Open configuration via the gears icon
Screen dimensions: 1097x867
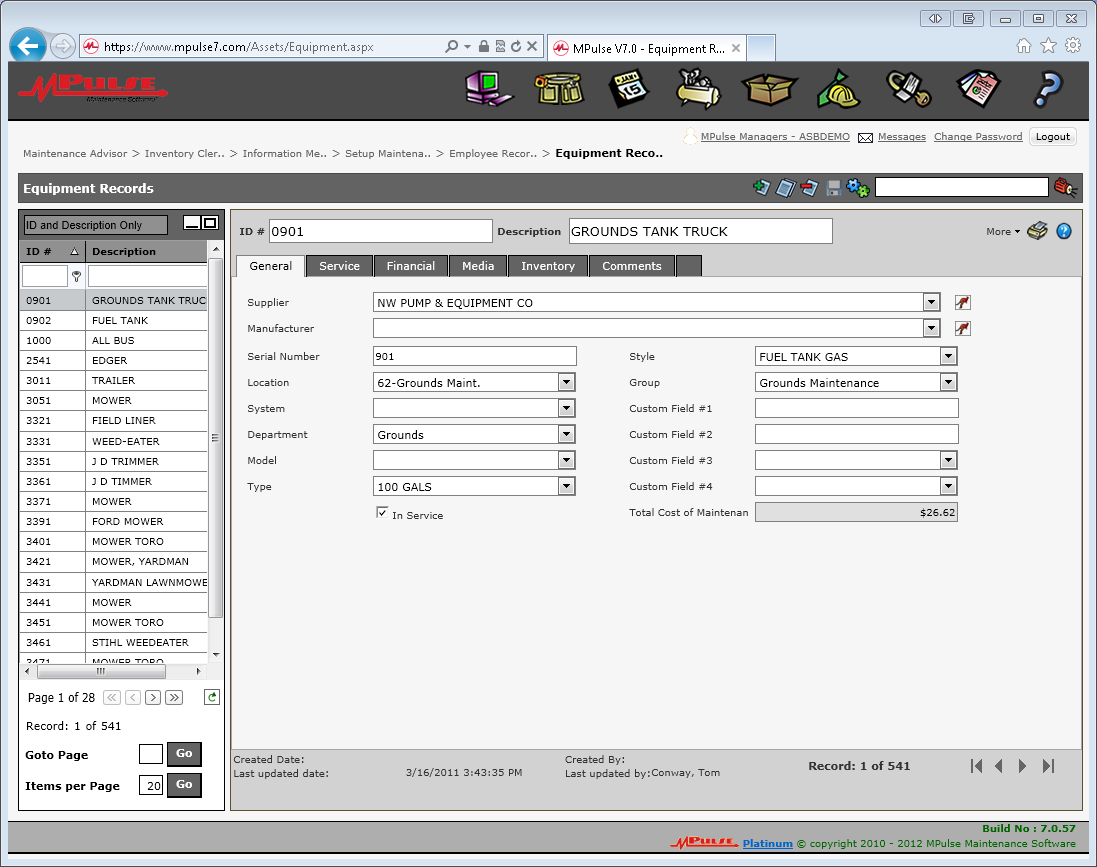856,187
